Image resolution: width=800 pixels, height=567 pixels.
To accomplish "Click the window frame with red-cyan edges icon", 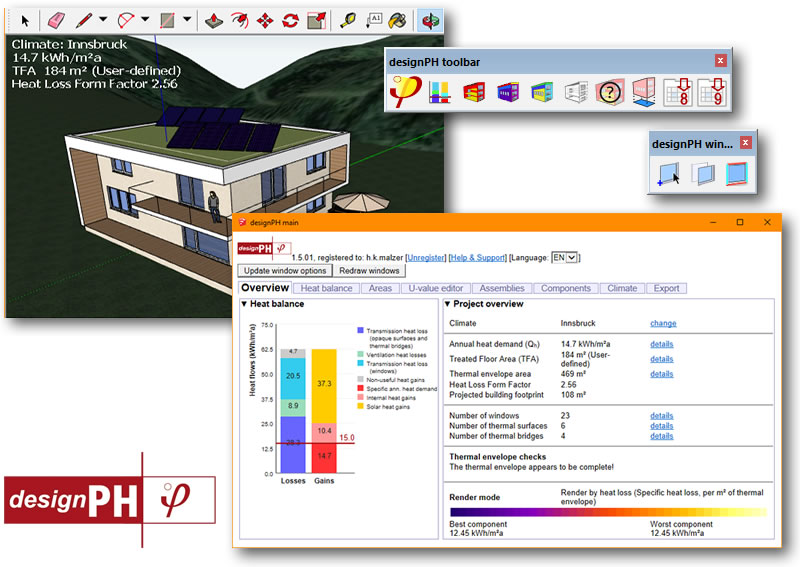I will [737, 174].
